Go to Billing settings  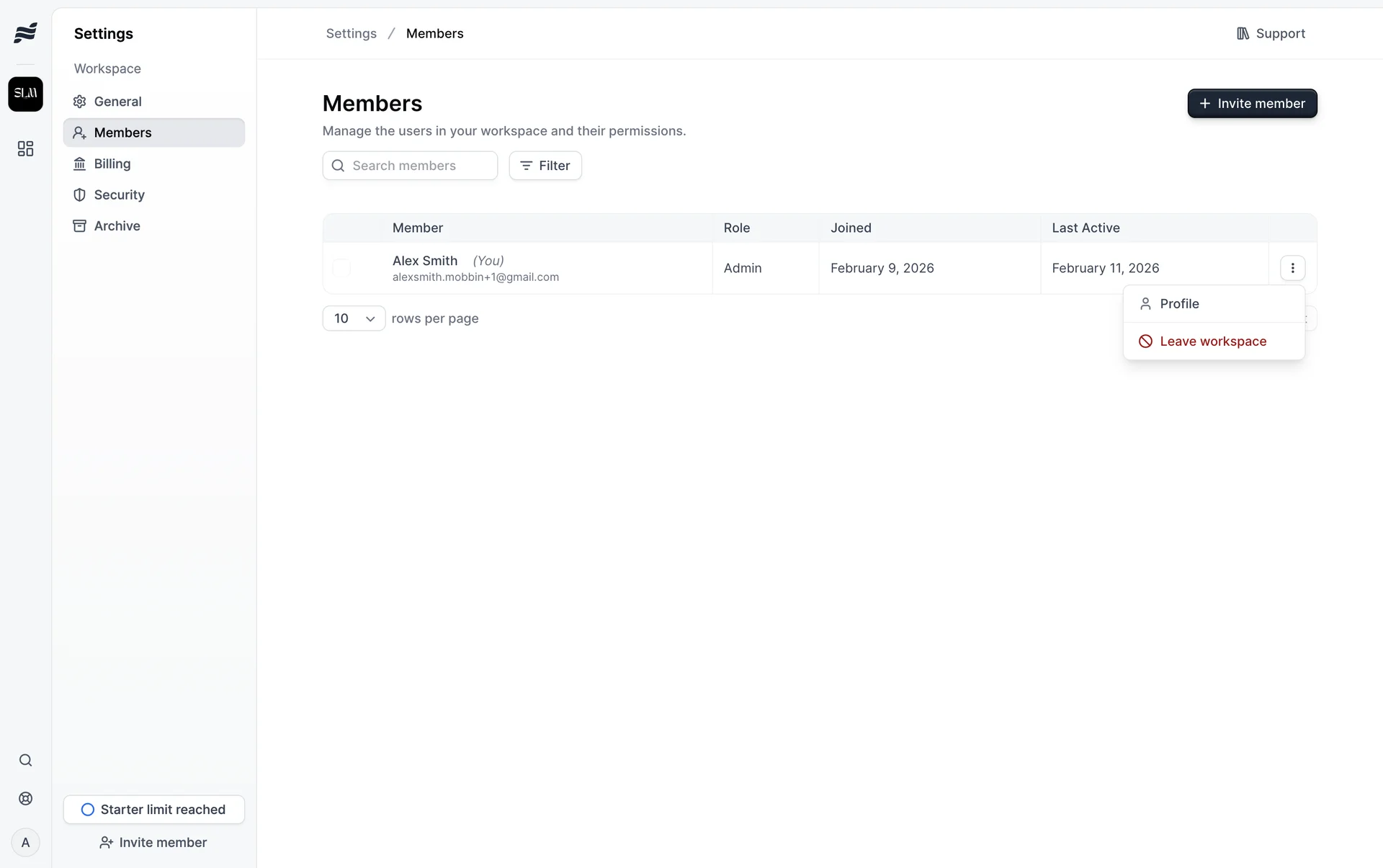coord(112,164)
